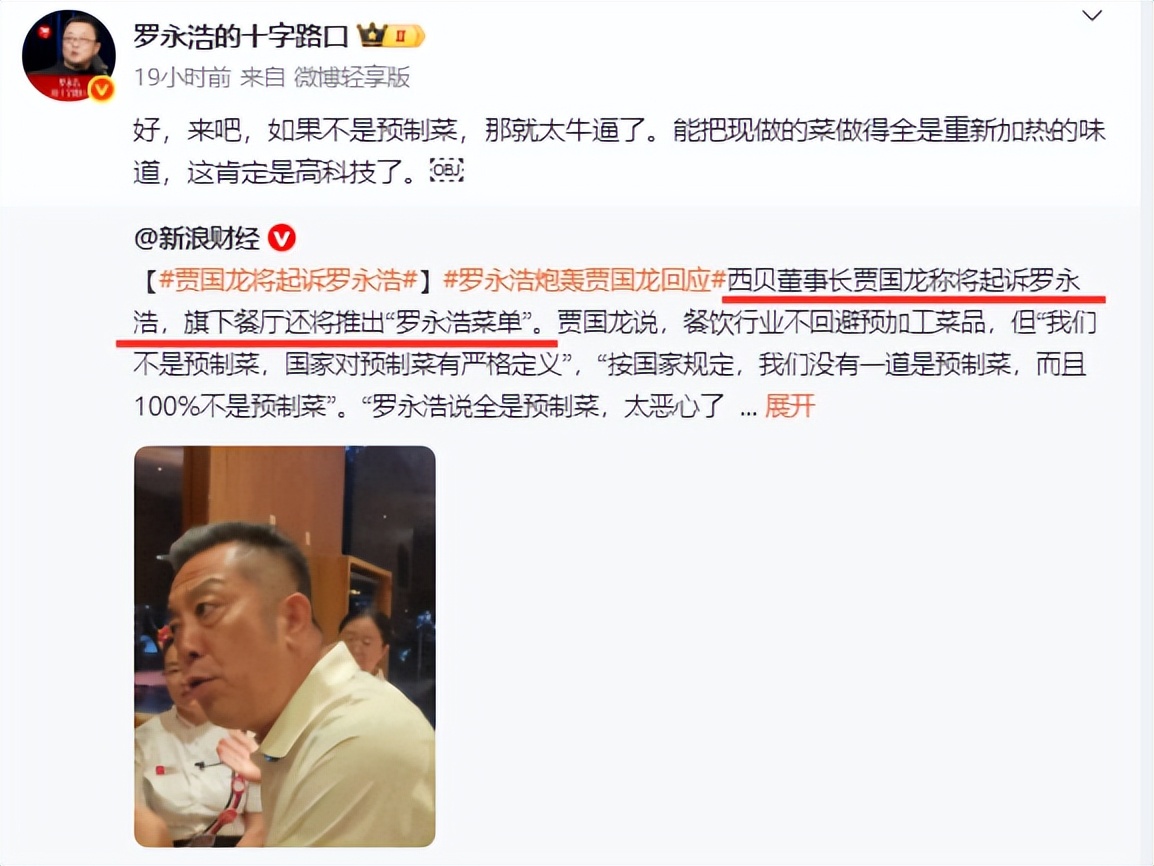Click the 19小时前 post timestamp

pos(182,77)
